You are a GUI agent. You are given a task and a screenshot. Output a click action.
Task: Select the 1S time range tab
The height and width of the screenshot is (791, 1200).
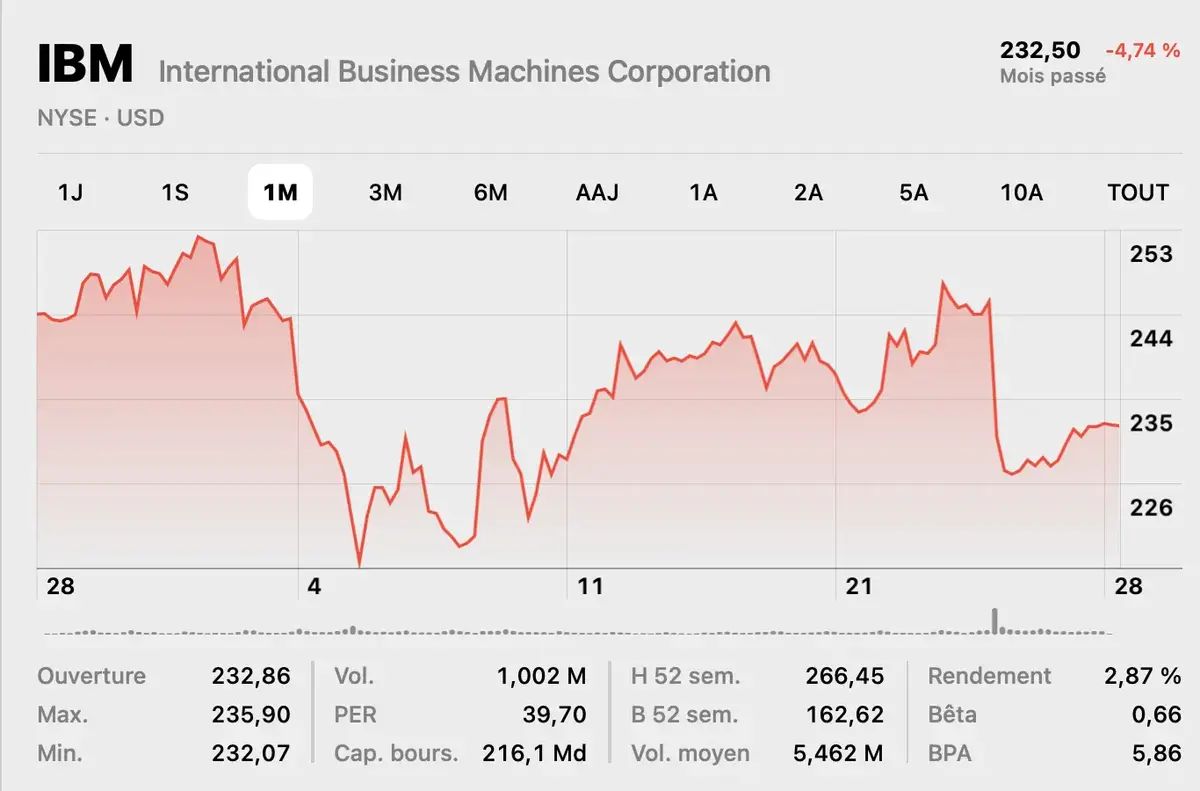(175, 192)
